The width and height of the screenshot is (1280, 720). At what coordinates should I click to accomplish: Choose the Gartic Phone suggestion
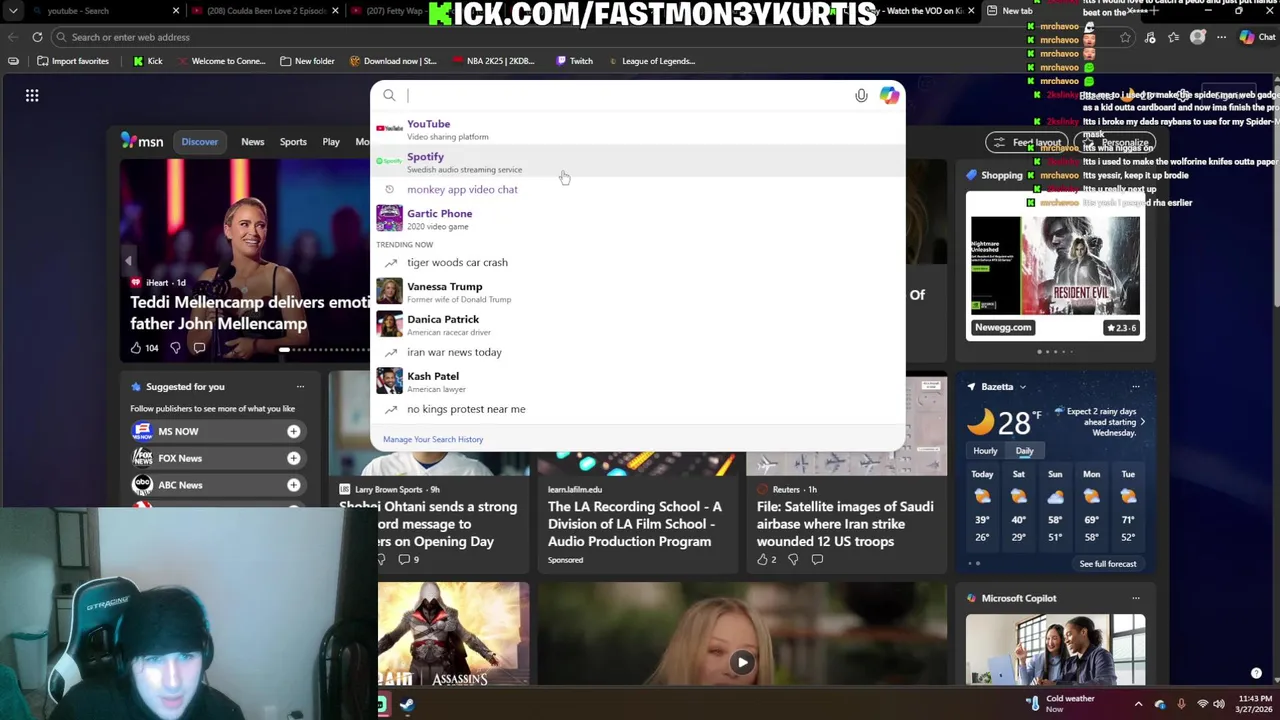[637, 218]
